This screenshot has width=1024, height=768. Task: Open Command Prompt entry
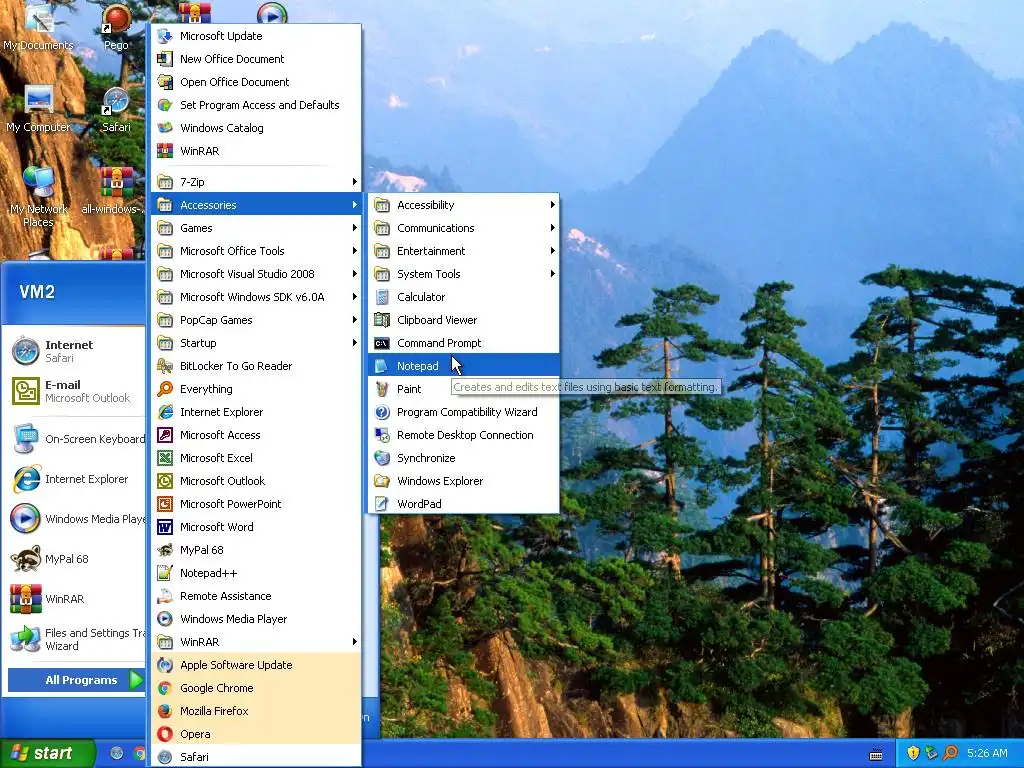tap(464, 343)
